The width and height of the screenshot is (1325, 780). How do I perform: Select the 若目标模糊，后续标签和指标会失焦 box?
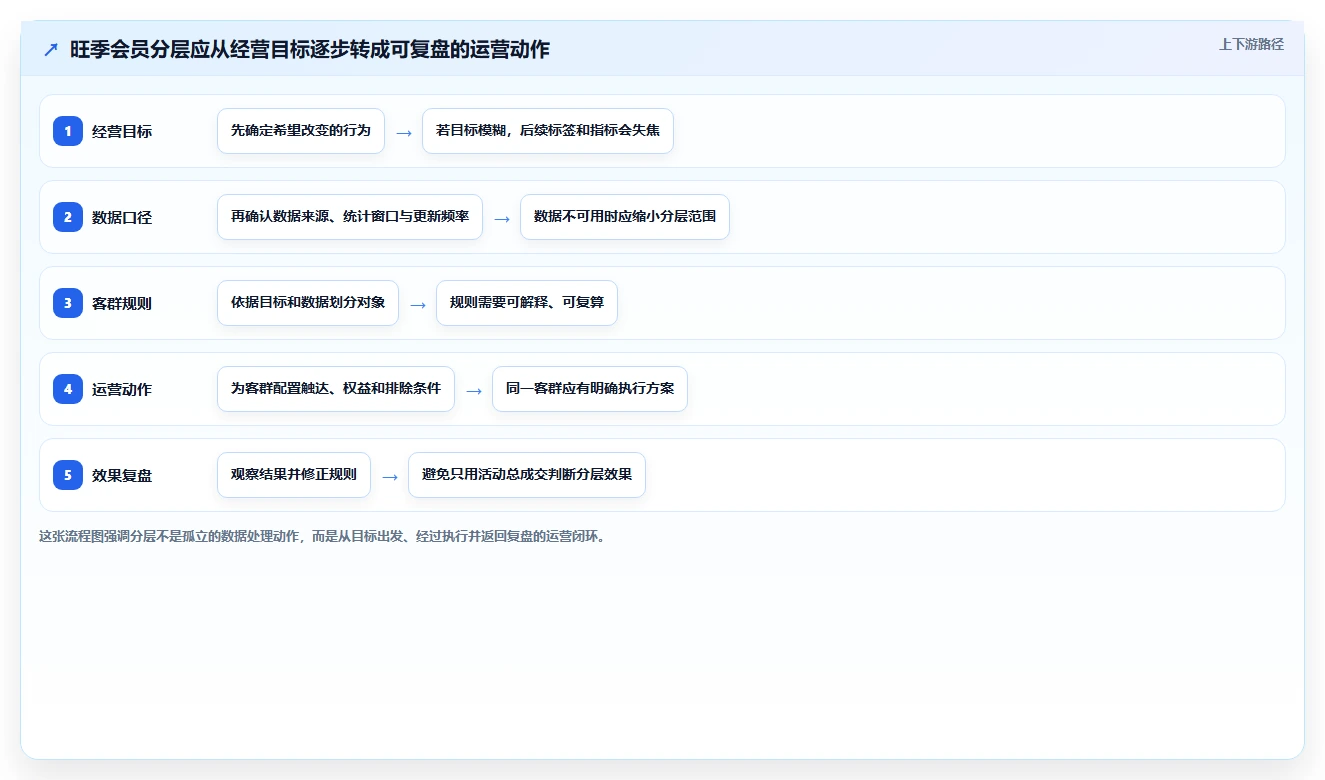pyautogui.click(x=548, y=131)
